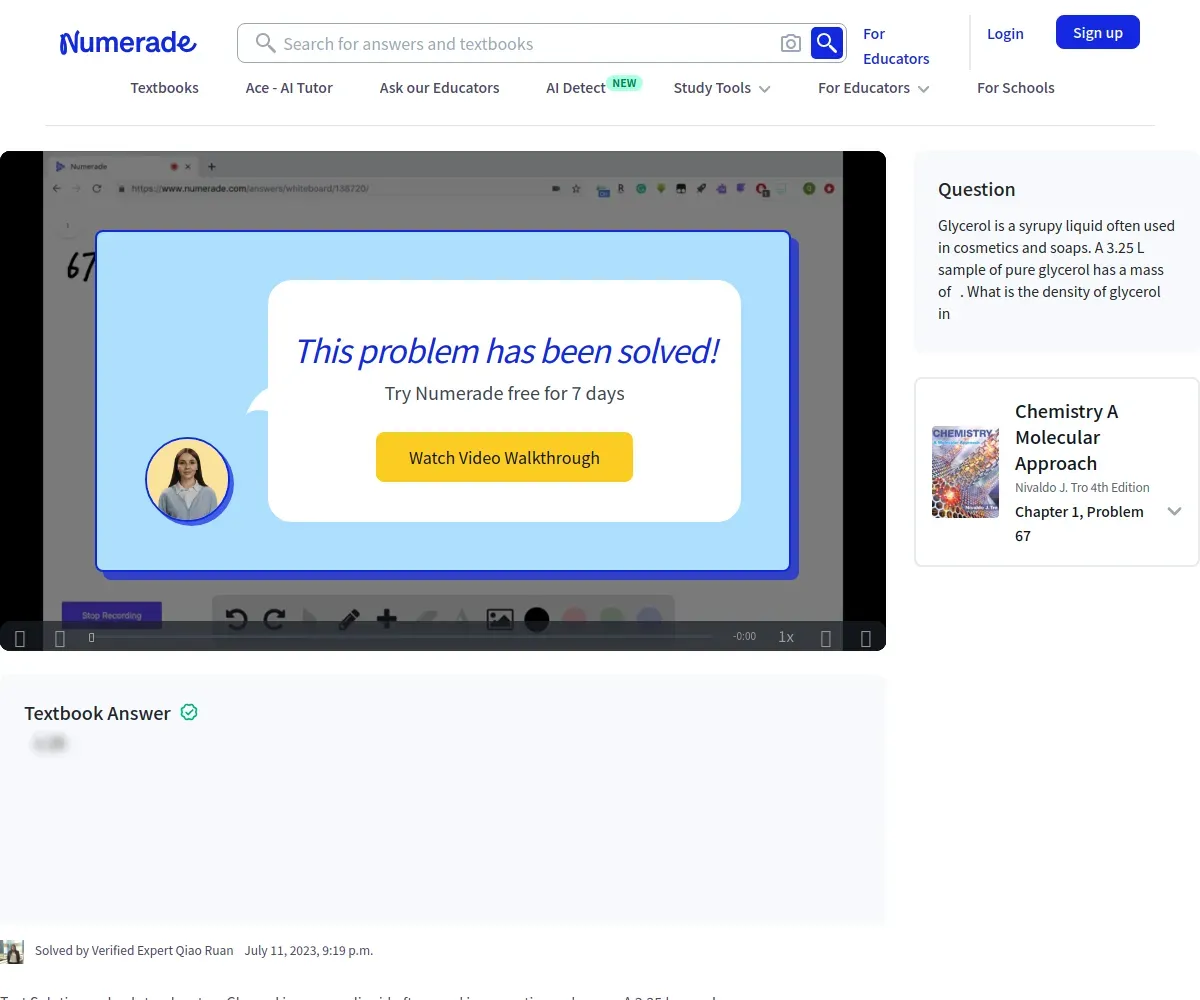Open the Login link
Screen dimensions: 1200x1000
(1005, 33)
